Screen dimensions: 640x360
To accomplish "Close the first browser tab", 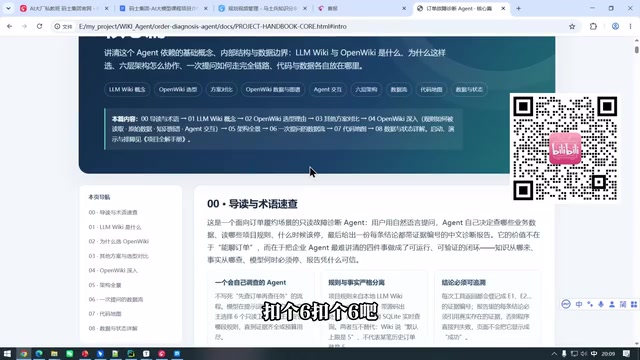I will (x=107, y=8).
